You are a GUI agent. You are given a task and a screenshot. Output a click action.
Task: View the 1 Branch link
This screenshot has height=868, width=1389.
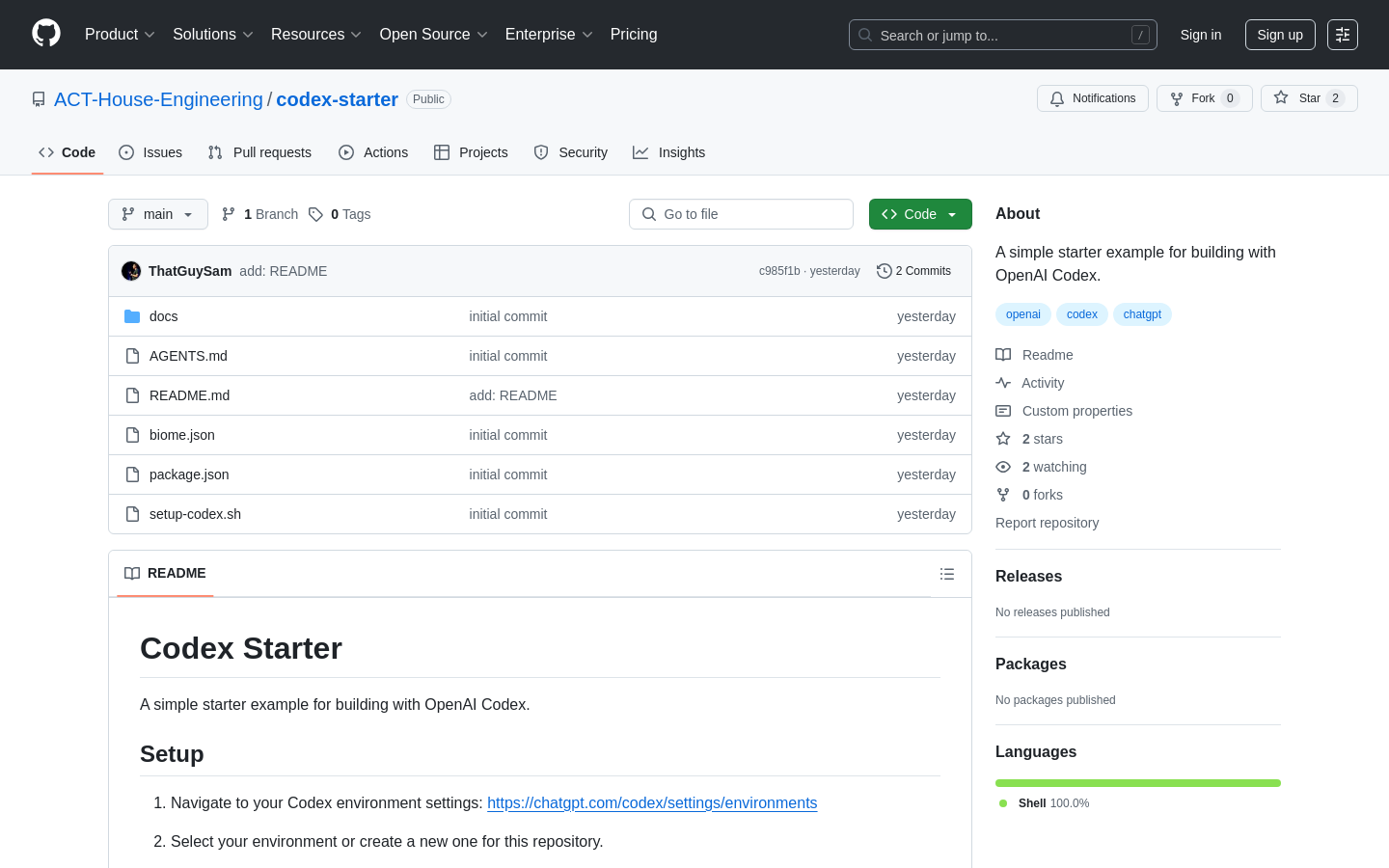tap(260, 214)
